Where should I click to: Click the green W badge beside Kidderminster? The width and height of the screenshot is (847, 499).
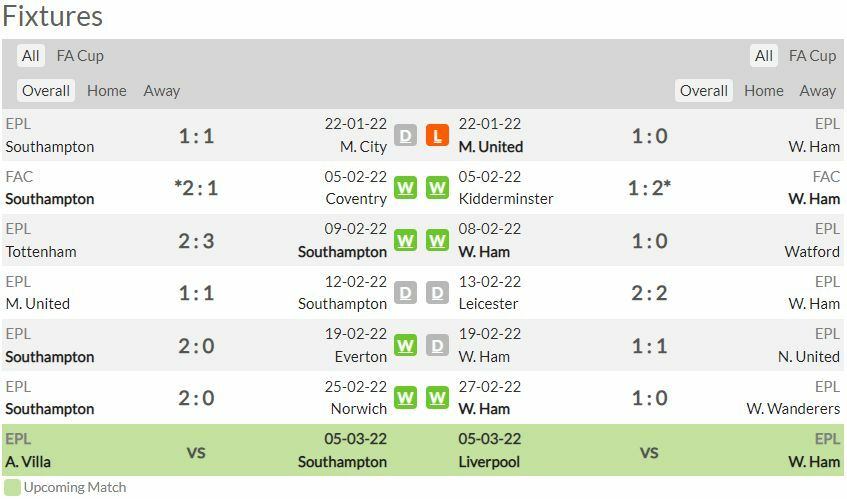click(x=437, y=188)
